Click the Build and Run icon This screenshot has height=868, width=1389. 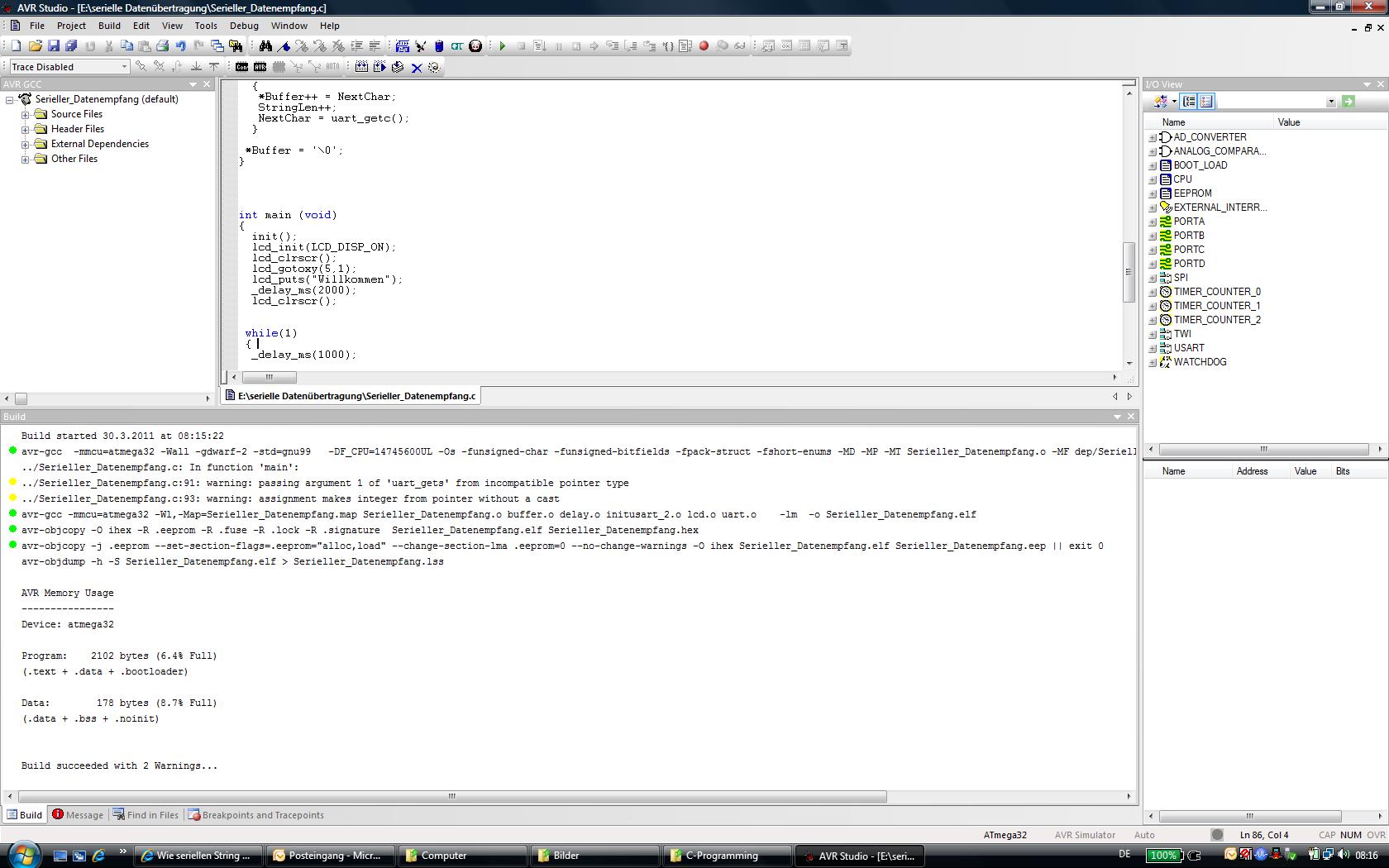pos(379,67)
